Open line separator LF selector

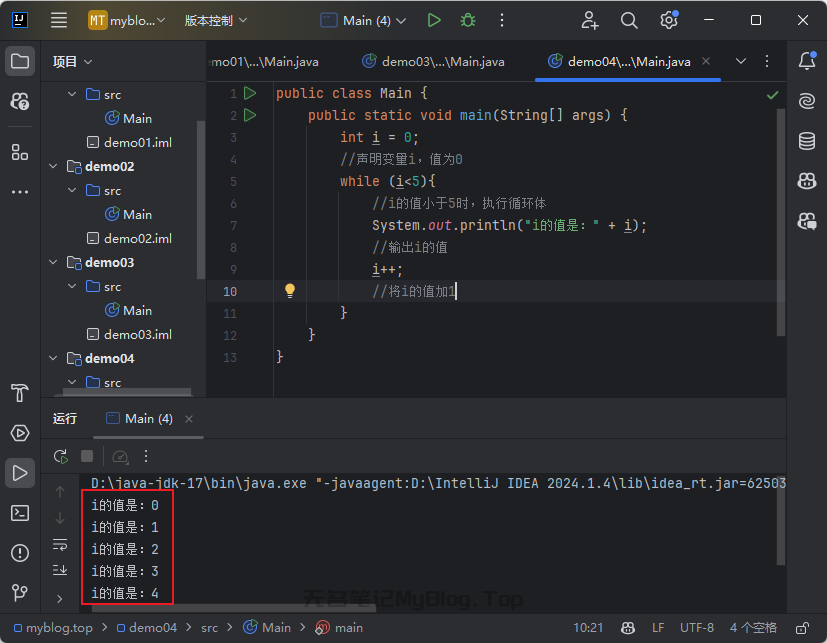(658, 628)
